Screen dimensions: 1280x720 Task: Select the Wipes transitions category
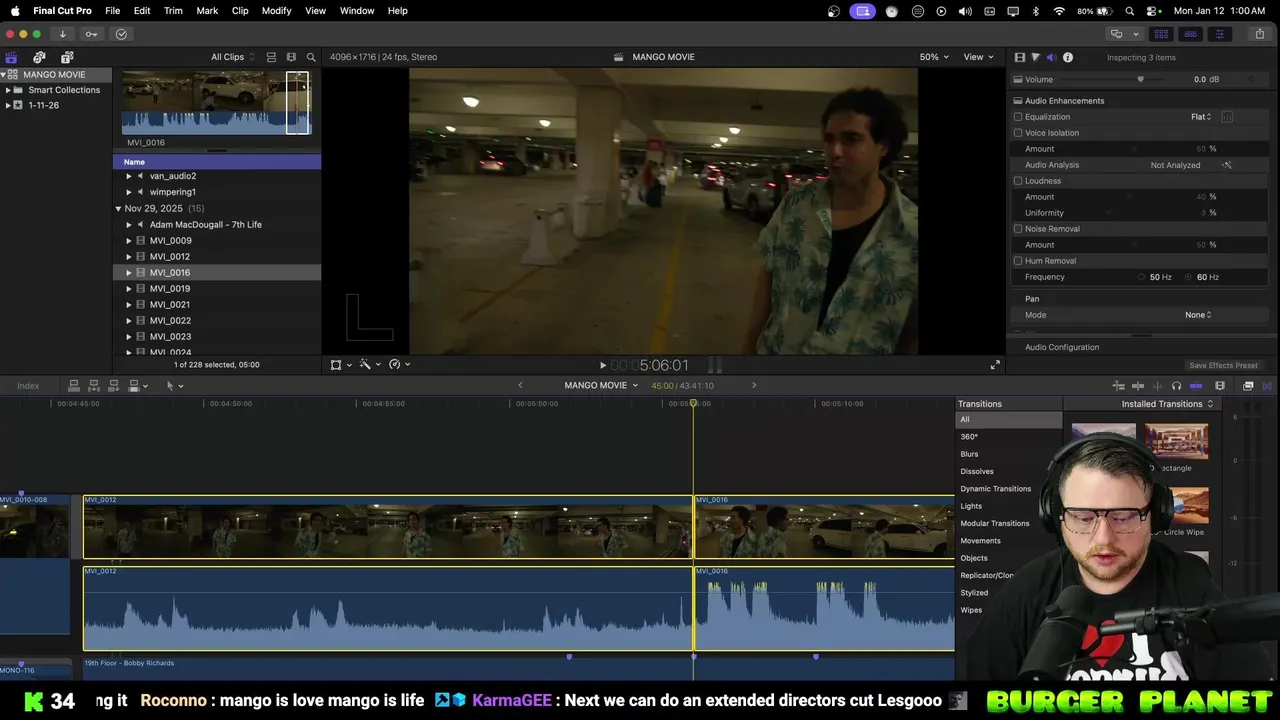click(x=971, y=610)
